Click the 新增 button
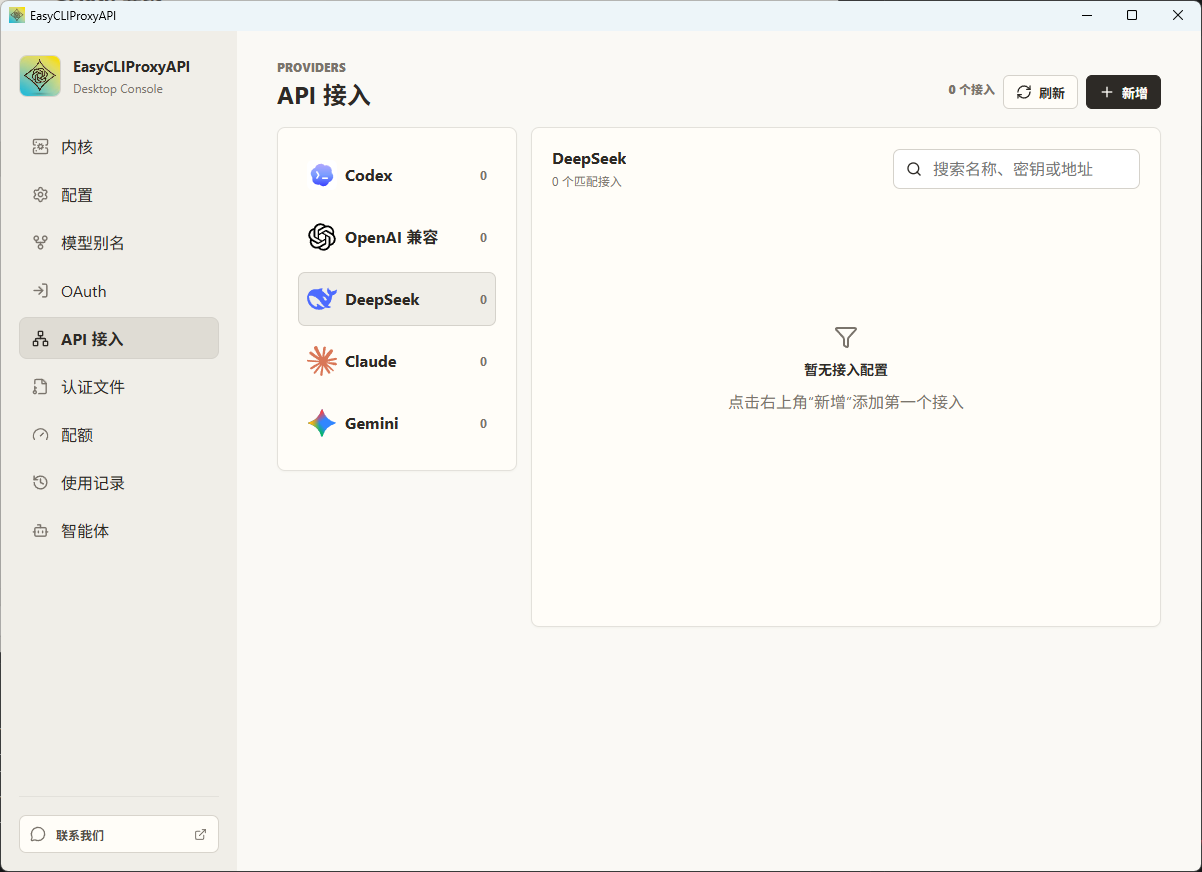This screenshot has height=872, width=1202. click(1123, 92)
